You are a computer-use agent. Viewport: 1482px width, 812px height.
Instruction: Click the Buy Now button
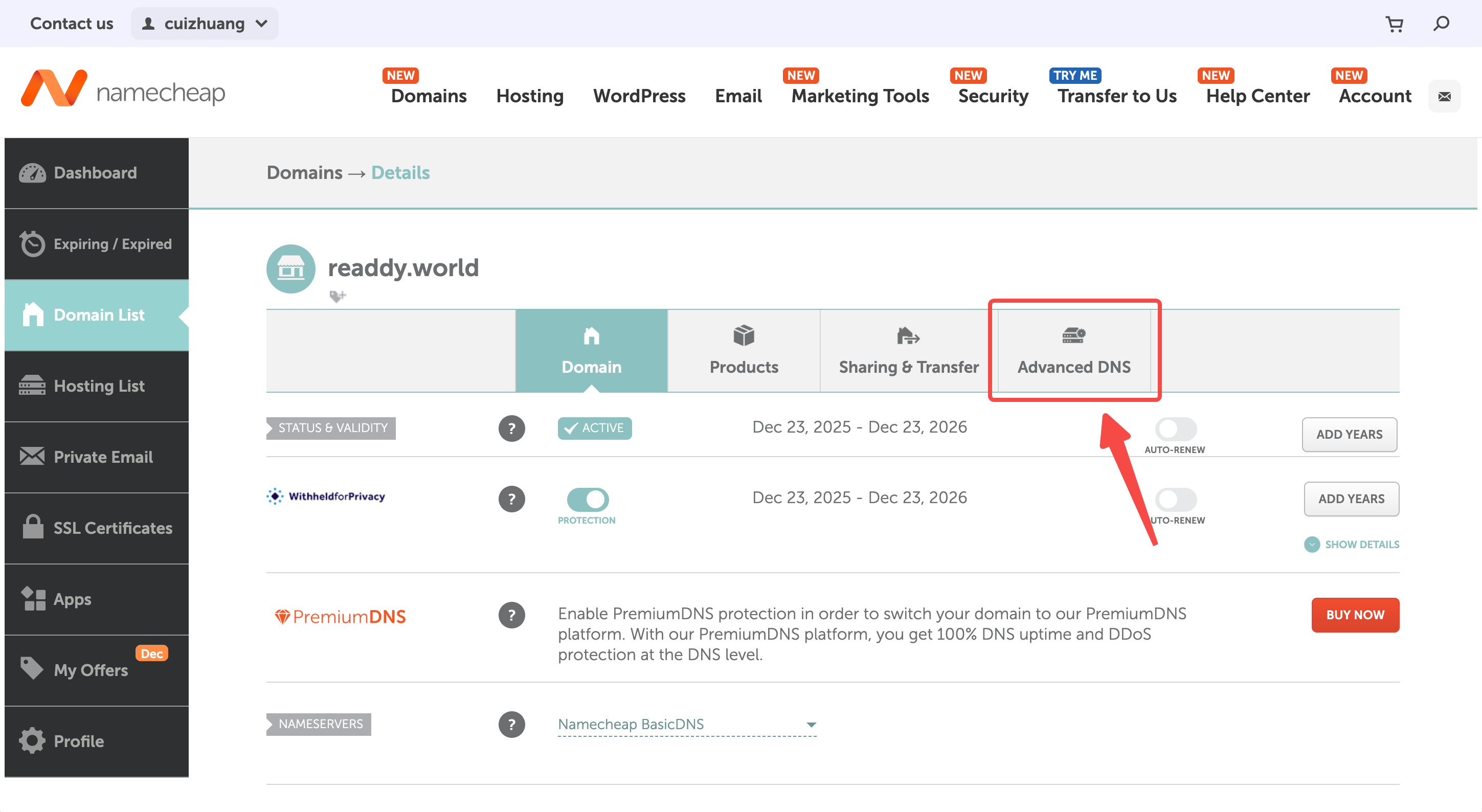[x=1355, y=615]
